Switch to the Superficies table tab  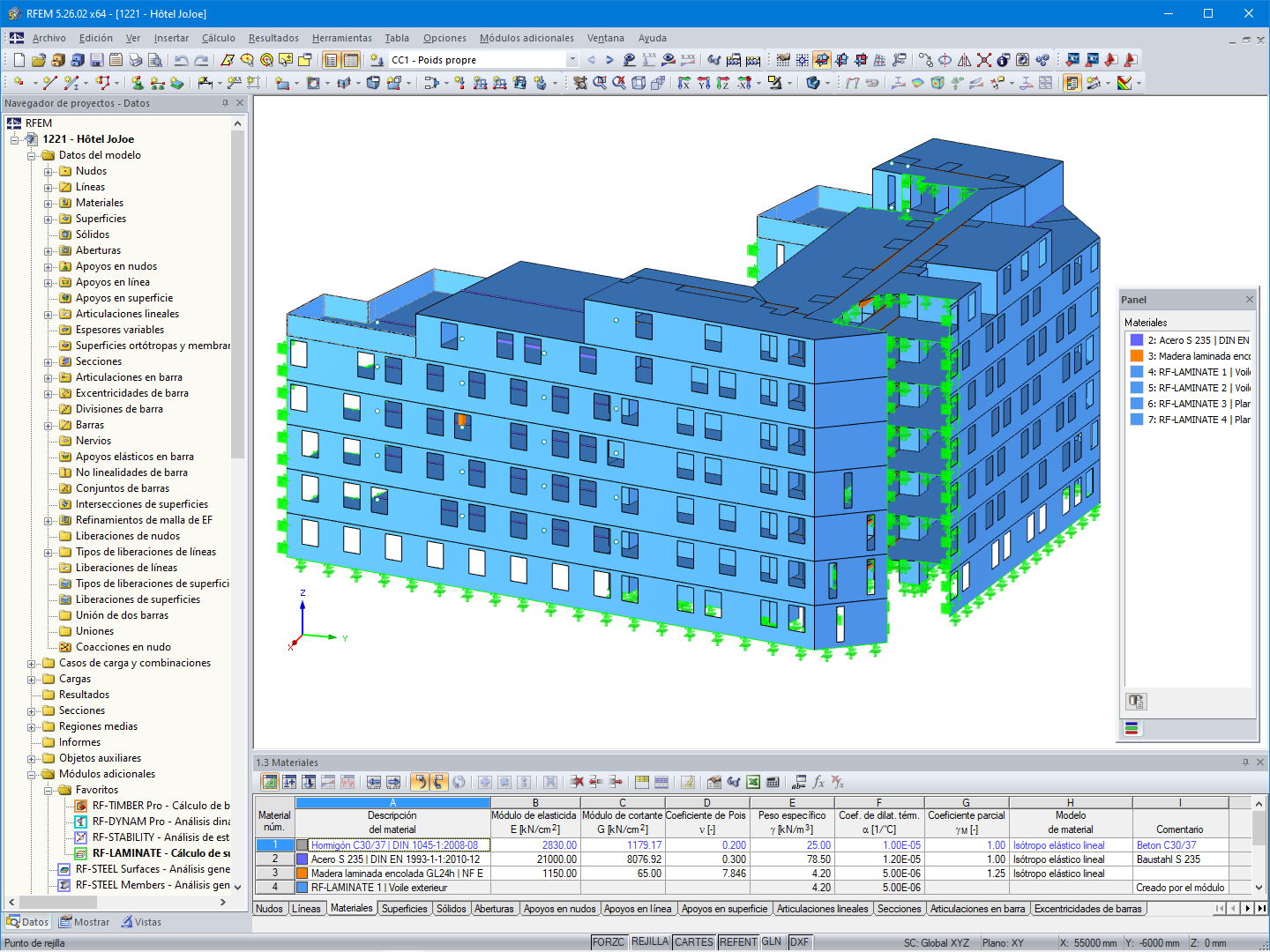click(404, 908)
